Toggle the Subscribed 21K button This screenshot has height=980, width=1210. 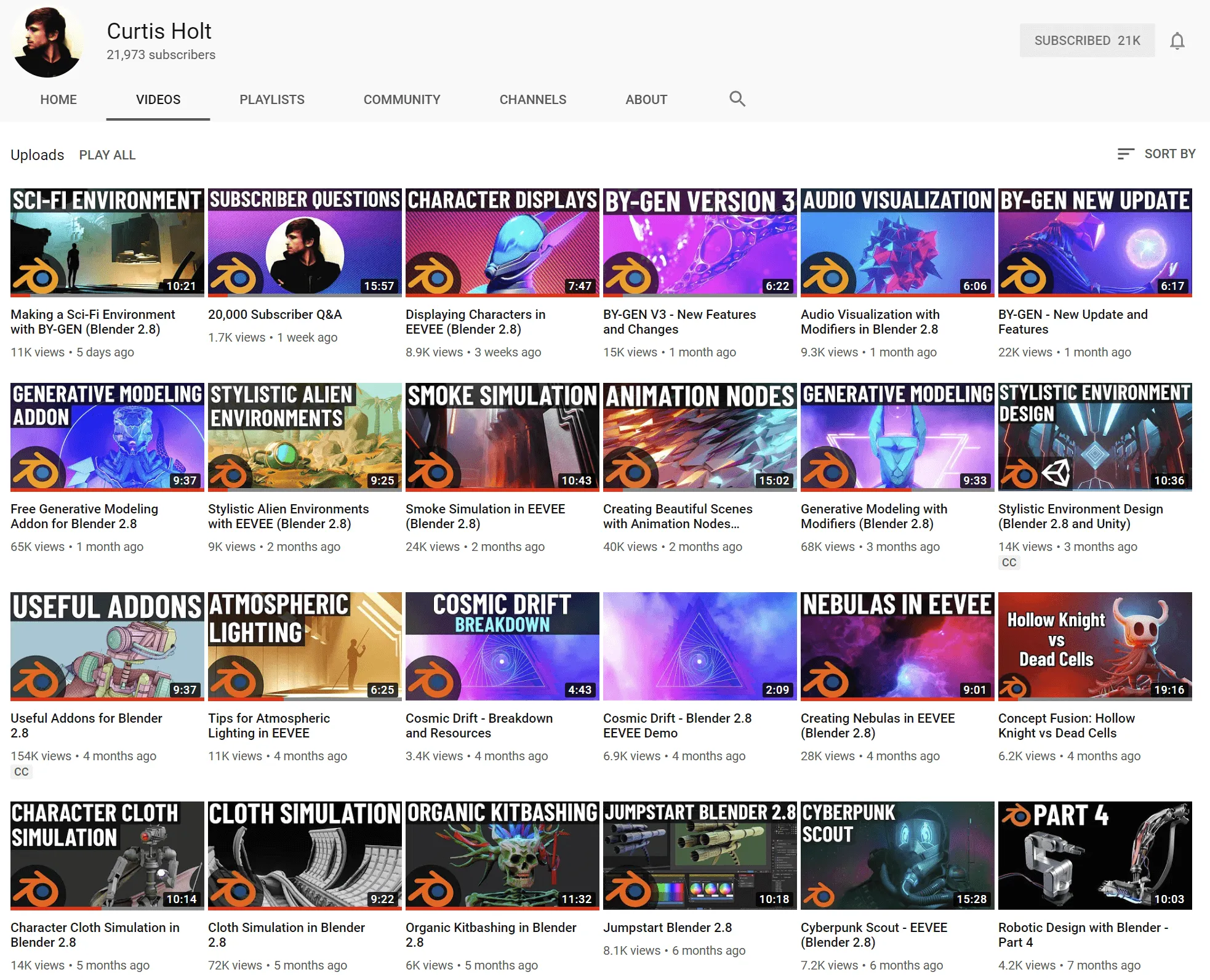[1086, 41]
